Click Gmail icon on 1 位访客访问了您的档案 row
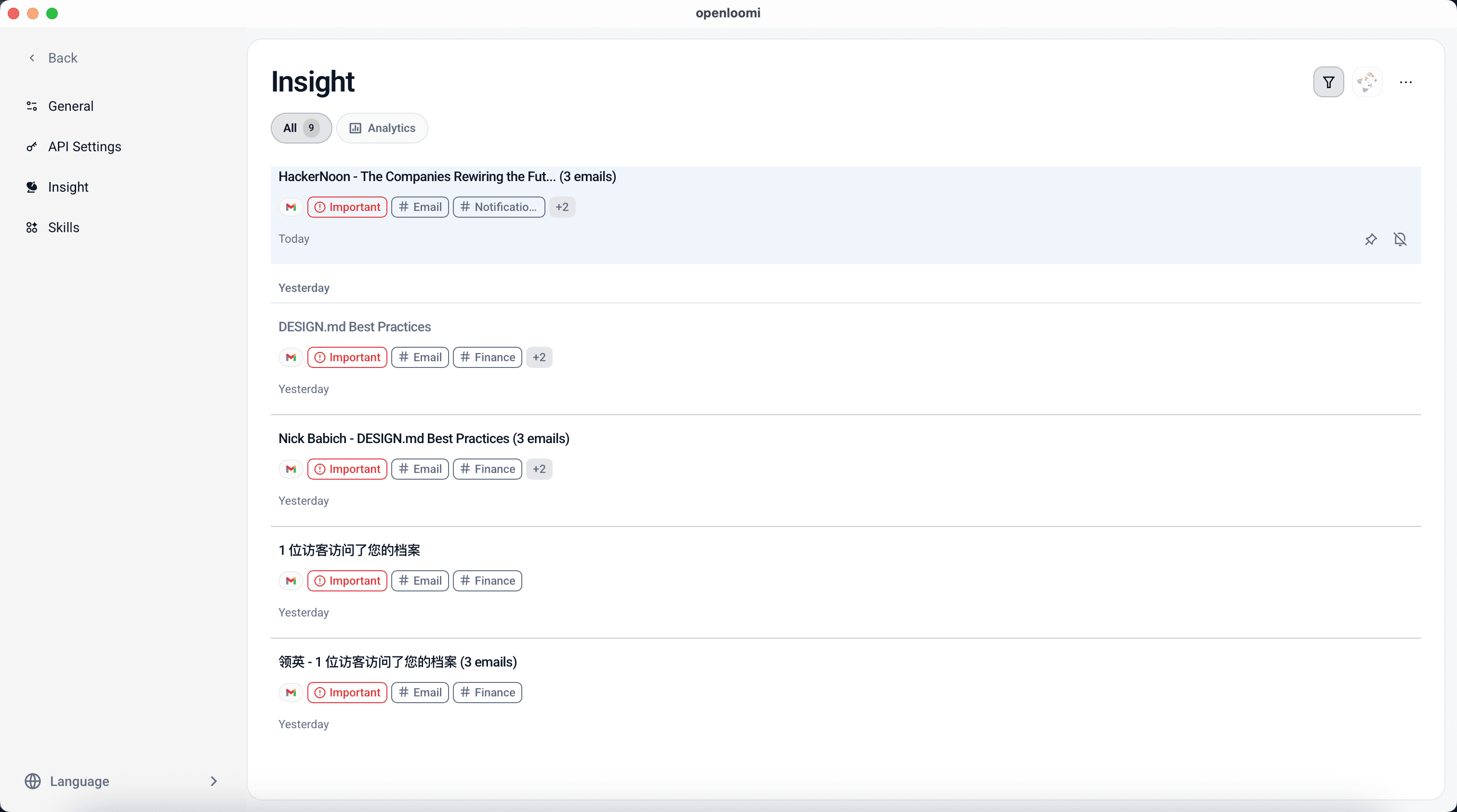Screen dimensions: 1457x812 (291, 581)
